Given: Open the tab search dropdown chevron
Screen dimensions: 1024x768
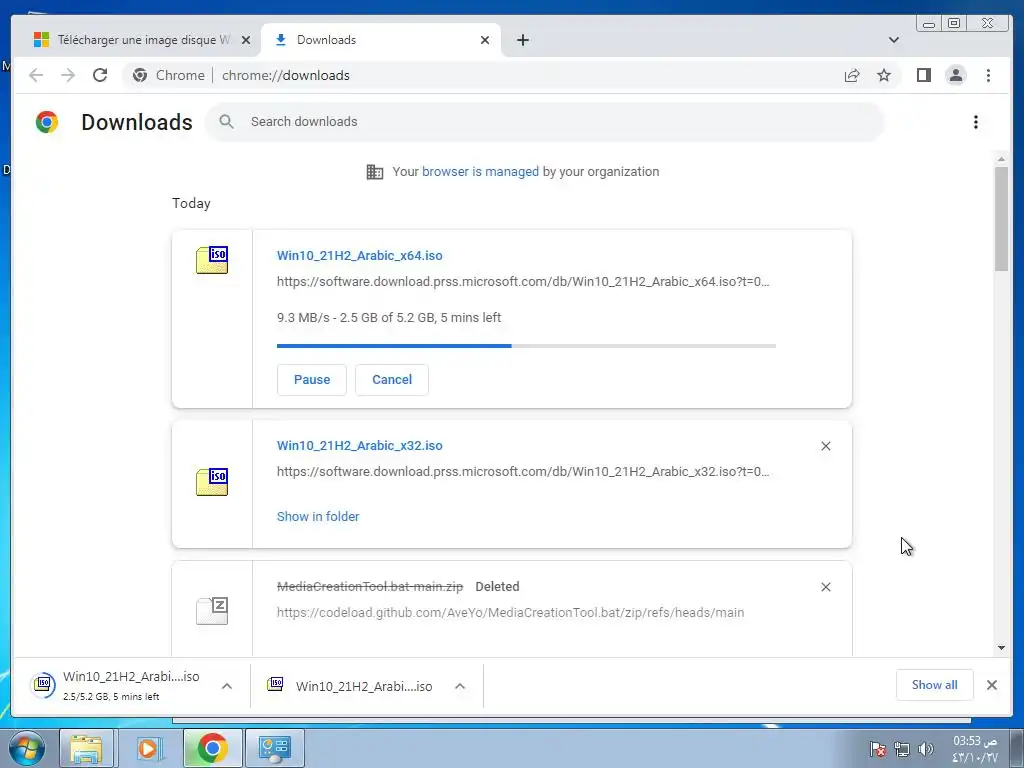Looking at the screenshot, I should click(894, 40).
